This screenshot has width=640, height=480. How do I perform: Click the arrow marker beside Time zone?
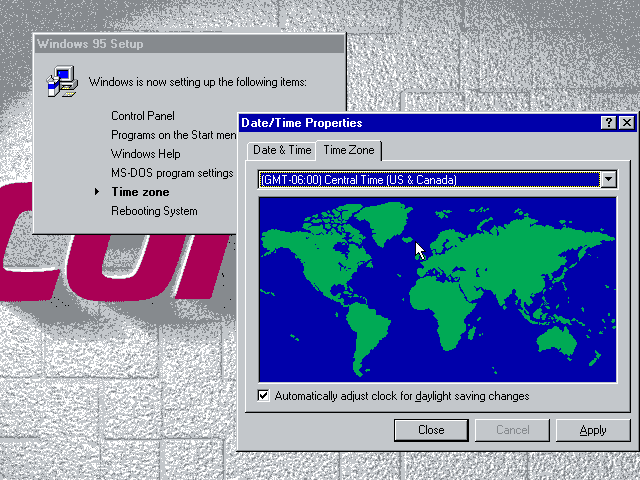97,191
